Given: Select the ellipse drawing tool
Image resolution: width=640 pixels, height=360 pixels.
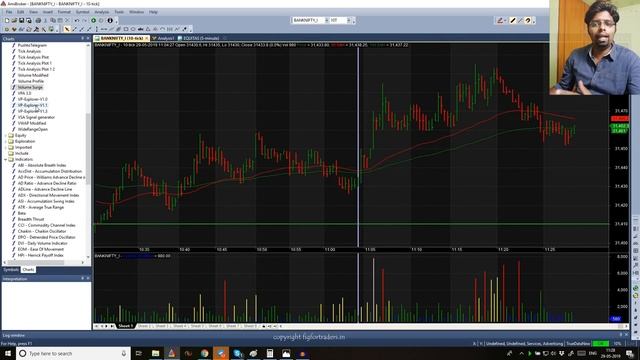Looking at the screenshot, I should click(x=133, y=29).
